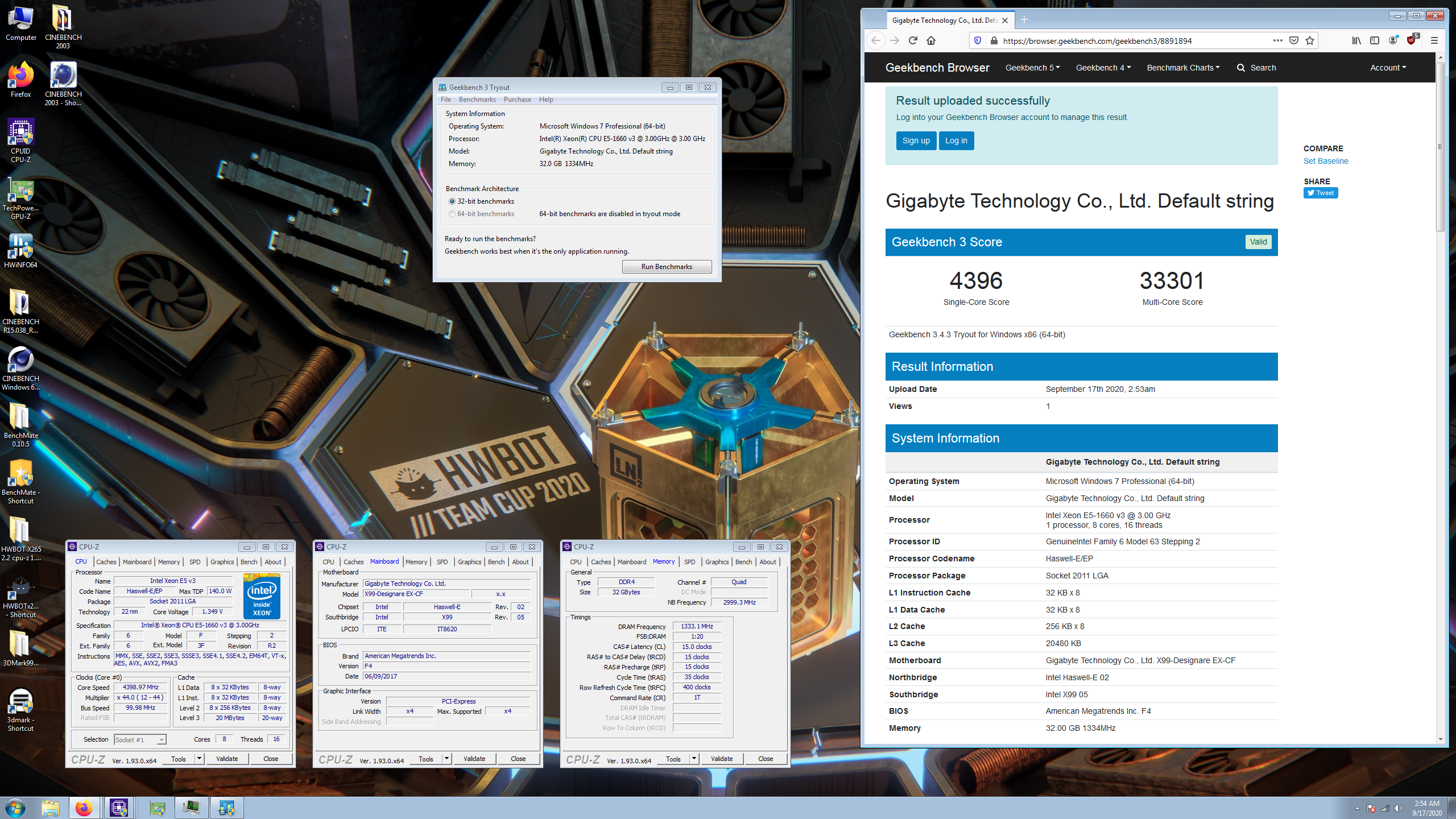Switch to SPD tab in Mainboard CPU-Z

pyautogui.click(x=442, y=562)
